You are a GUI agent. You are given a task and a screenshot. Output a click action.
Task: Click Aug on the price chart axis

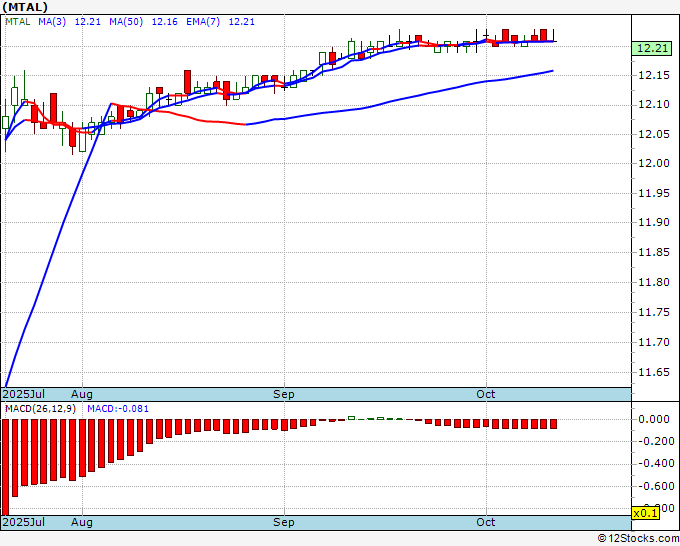82,394
